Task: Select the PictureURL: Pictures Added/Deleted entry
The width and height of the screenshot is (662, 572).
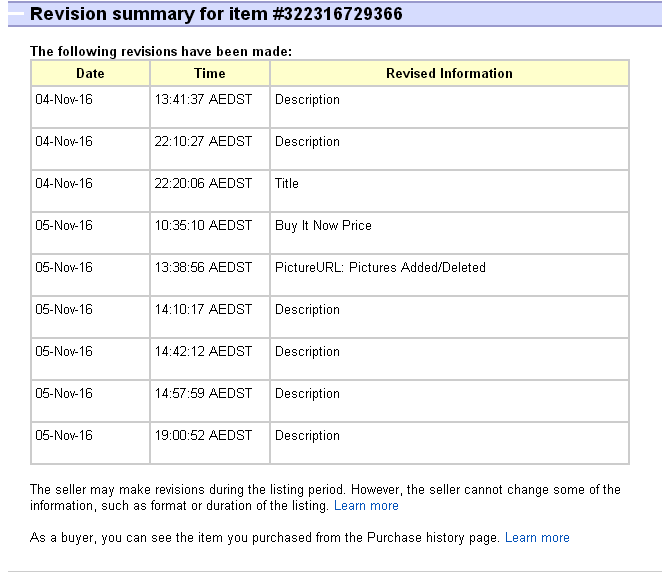Action: 380,268
